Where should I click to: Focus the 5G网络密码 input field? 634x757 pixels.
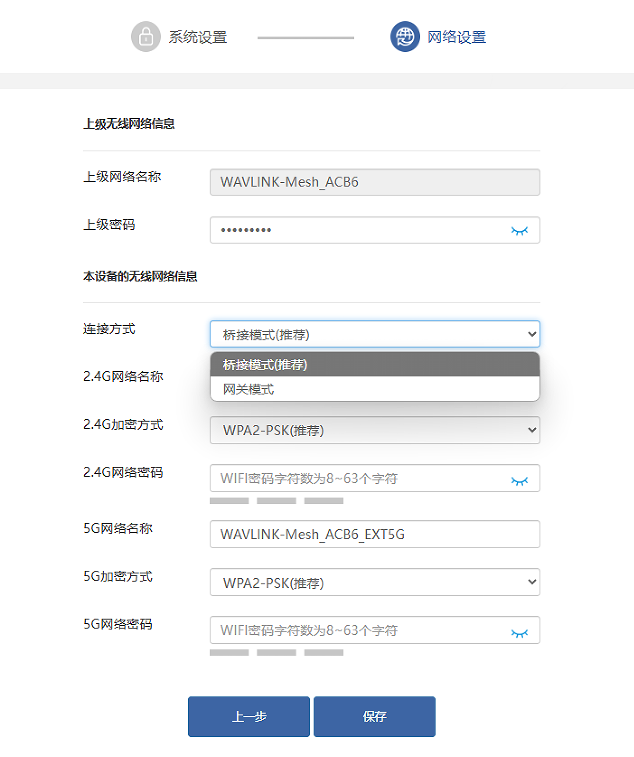pyautogui.click(x=355, y=631)
